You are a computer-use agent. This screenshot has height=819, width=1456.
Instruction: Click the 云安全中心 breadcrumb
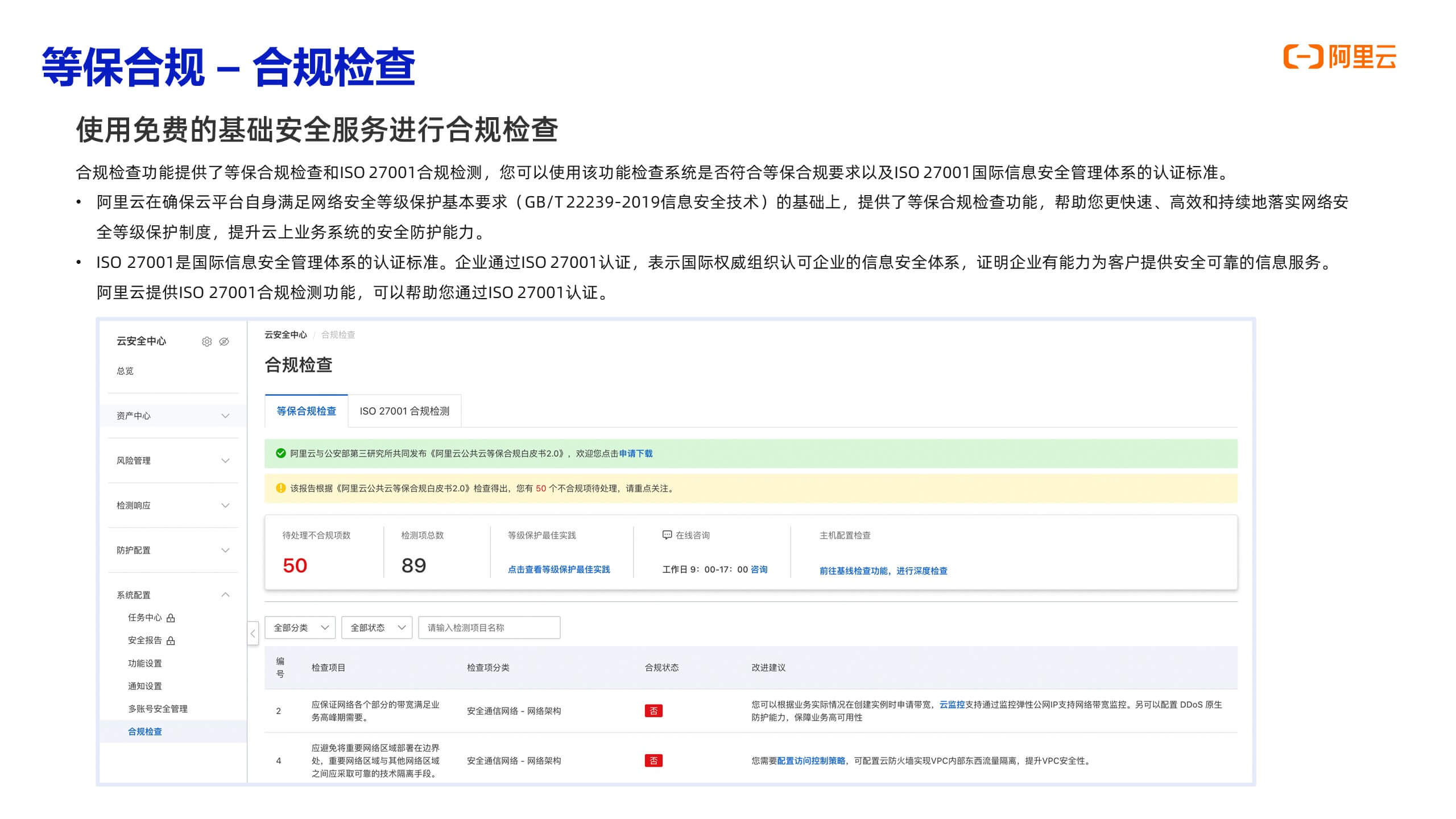[x=286, y=334]
